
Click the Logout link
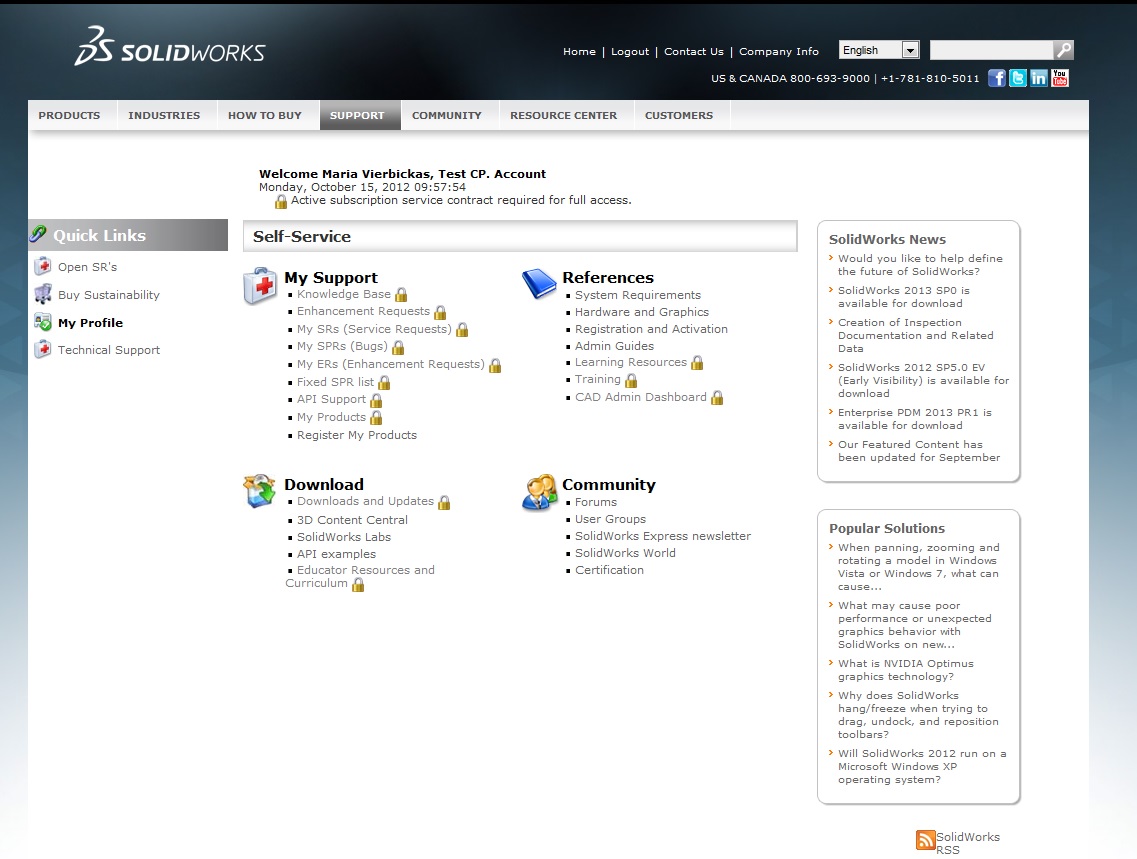[630, 52]
